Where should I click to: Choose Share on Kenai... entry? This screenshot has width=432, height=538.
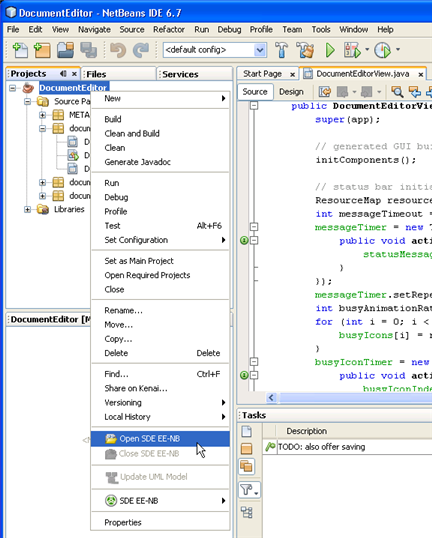(x=160, y=388)
